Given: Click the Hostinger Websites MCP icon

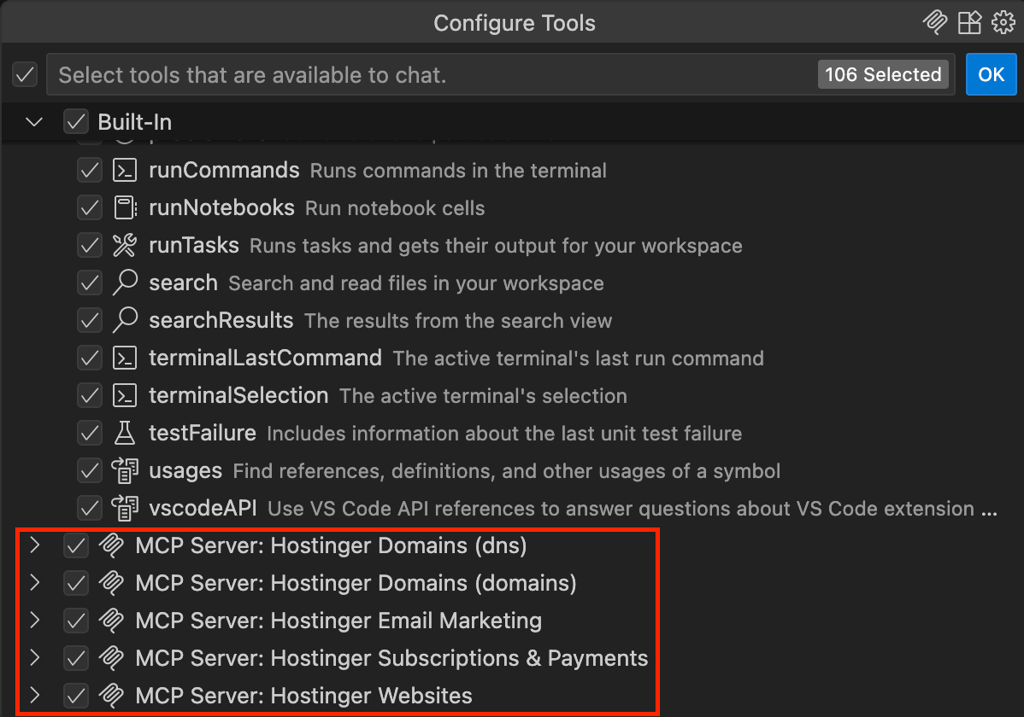Looking at the screenshot, I should click(112, 696).
